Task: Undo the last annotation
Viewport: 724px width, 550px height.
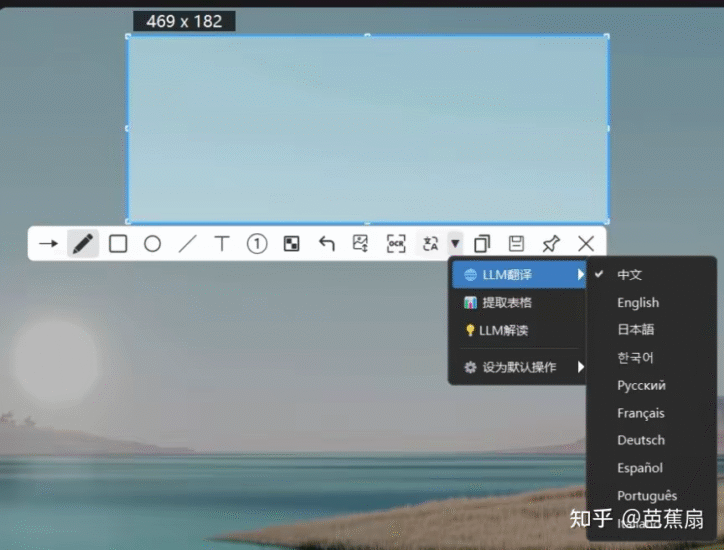Action: point(326,243)
